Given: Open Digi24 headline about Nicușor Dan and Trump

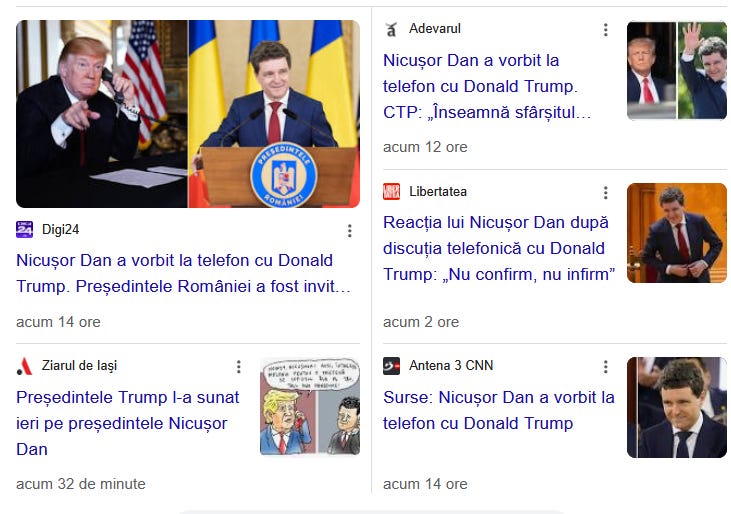Looking at the screenshot, I should 183,273.
